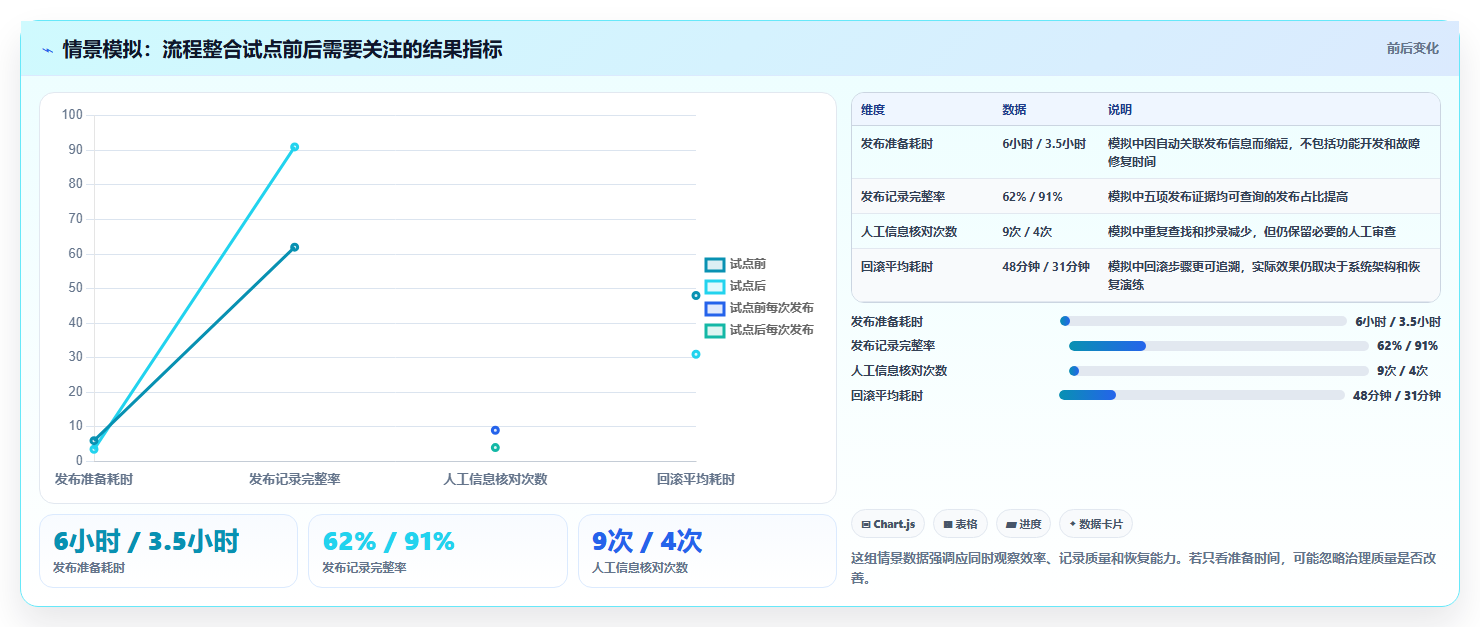Click the 回滚平均耗时 progress bar

pos(1202,395)
